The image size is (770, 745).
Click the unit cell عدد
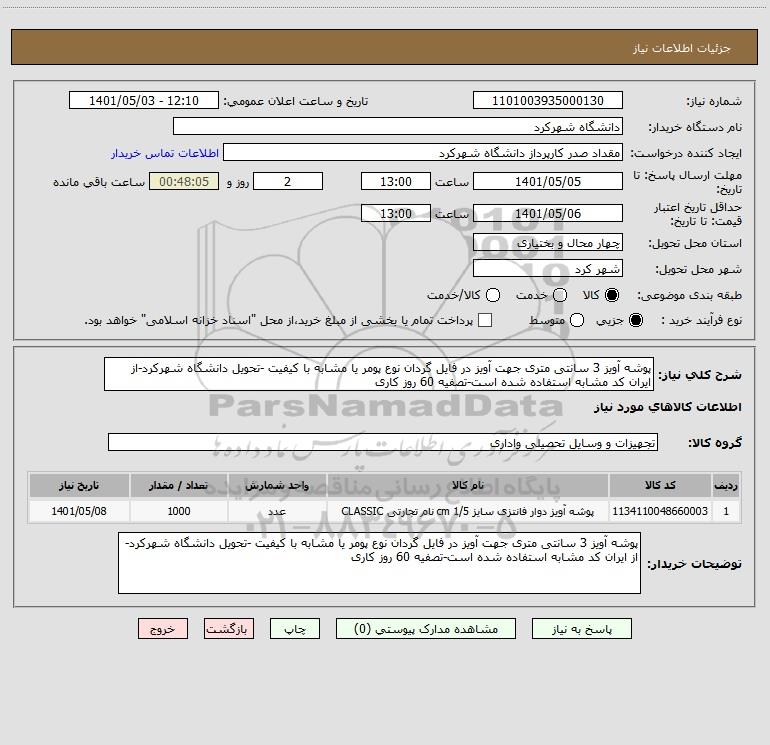pos(277,511)
